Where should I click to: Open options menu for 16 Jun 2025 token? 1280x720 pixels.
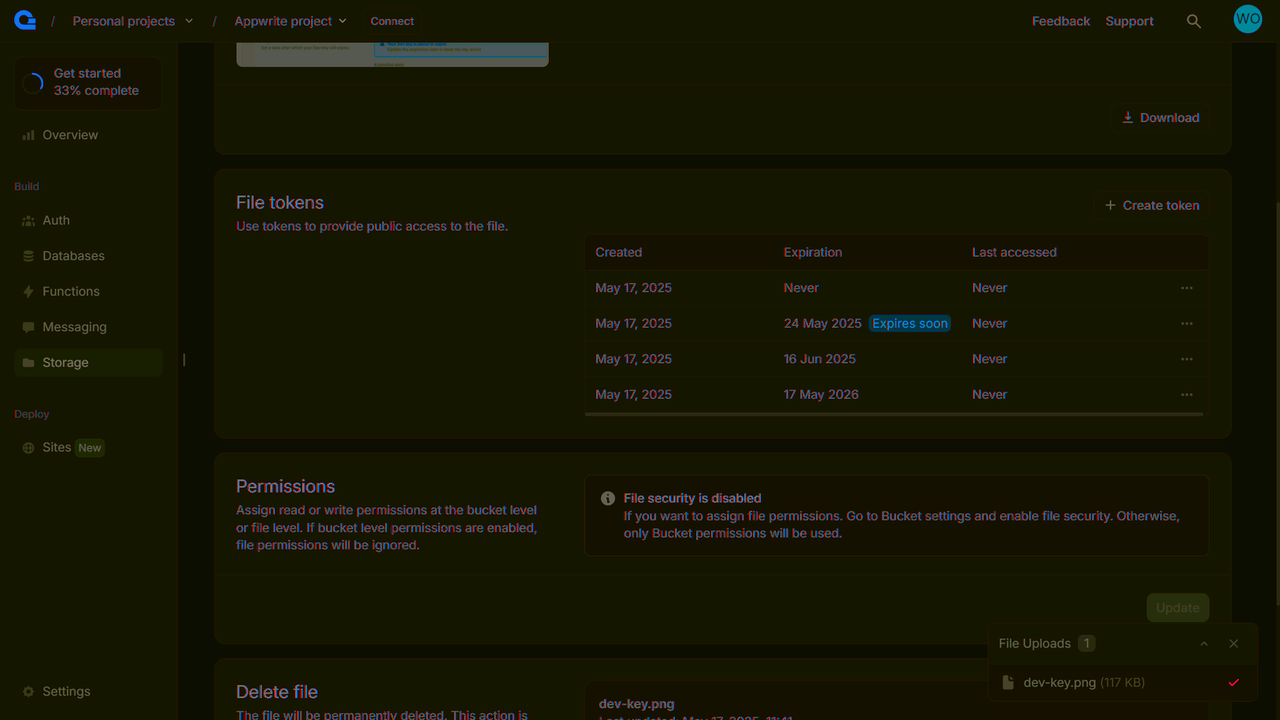(1186, 359)
